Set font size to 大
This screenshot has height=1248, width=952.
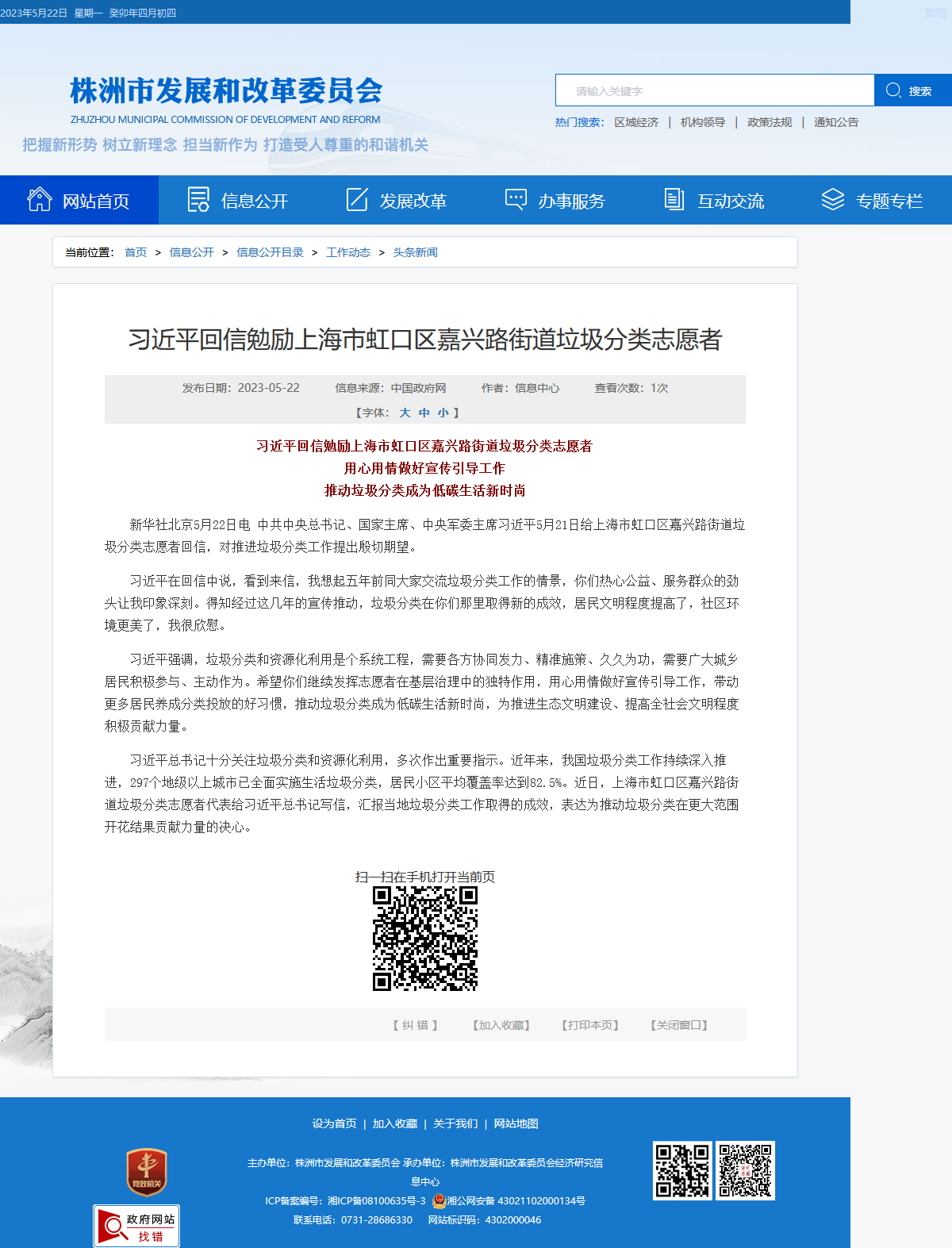click(405, 413)
